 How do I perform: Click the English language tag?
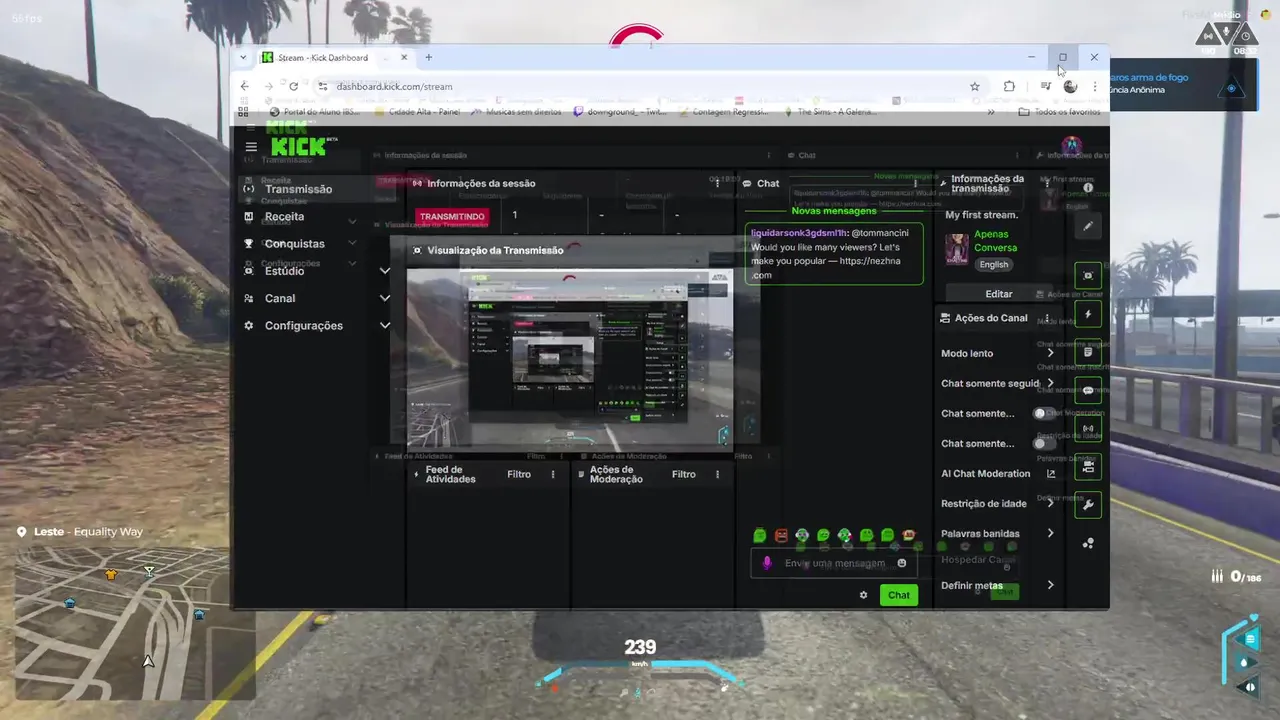pyautogui.click(x=994, y=264)
